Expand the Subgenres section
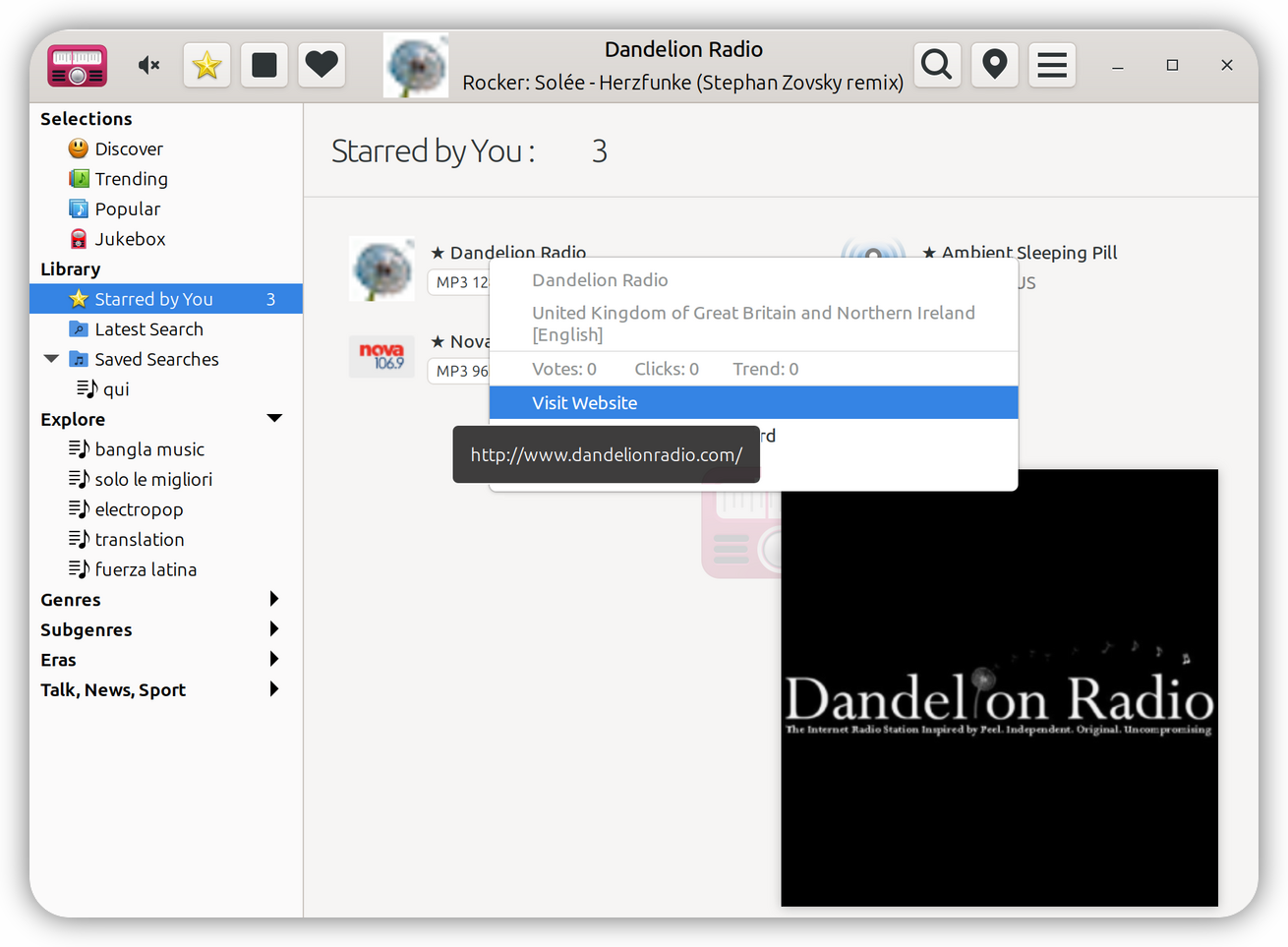Image resolution: width=1288 pixels, height=947 pixels. click(274, 629)
